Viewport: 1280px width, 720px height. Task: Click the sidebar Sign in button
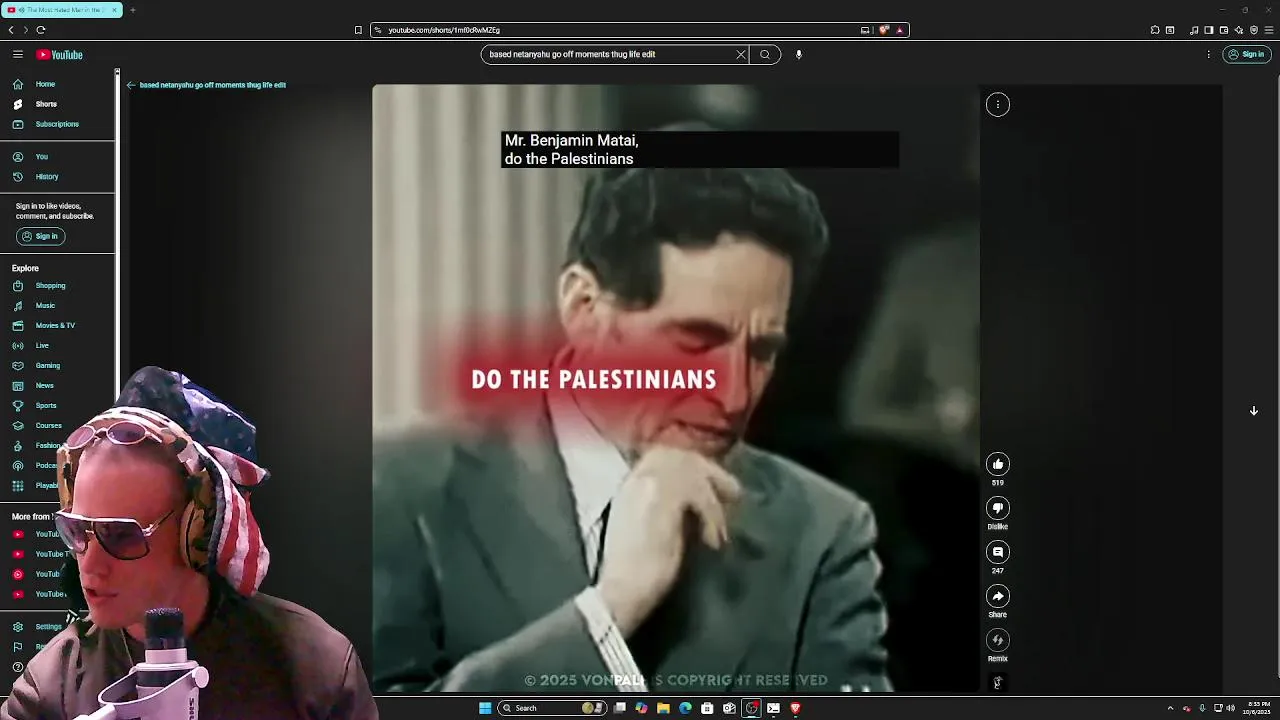(x=40, y=236)
